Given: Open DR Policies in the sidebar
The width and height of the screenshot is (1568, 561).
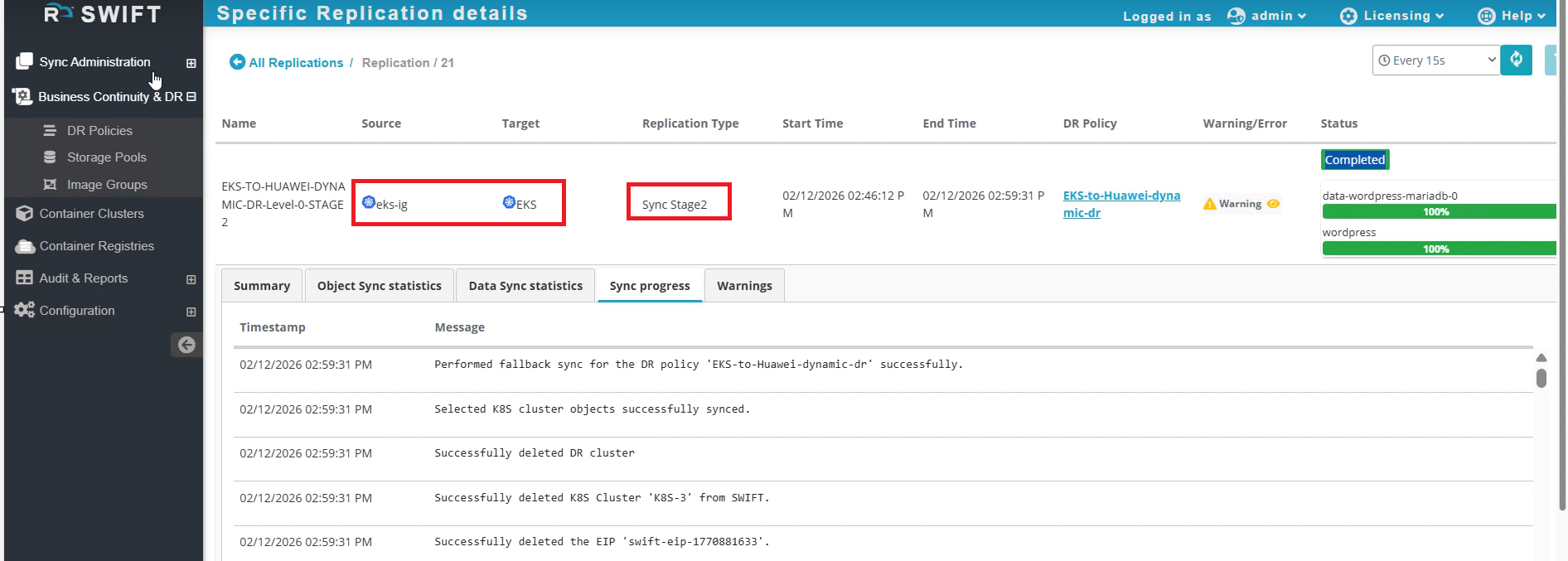Looking at the screenshot, I should (x=99, y=131).
